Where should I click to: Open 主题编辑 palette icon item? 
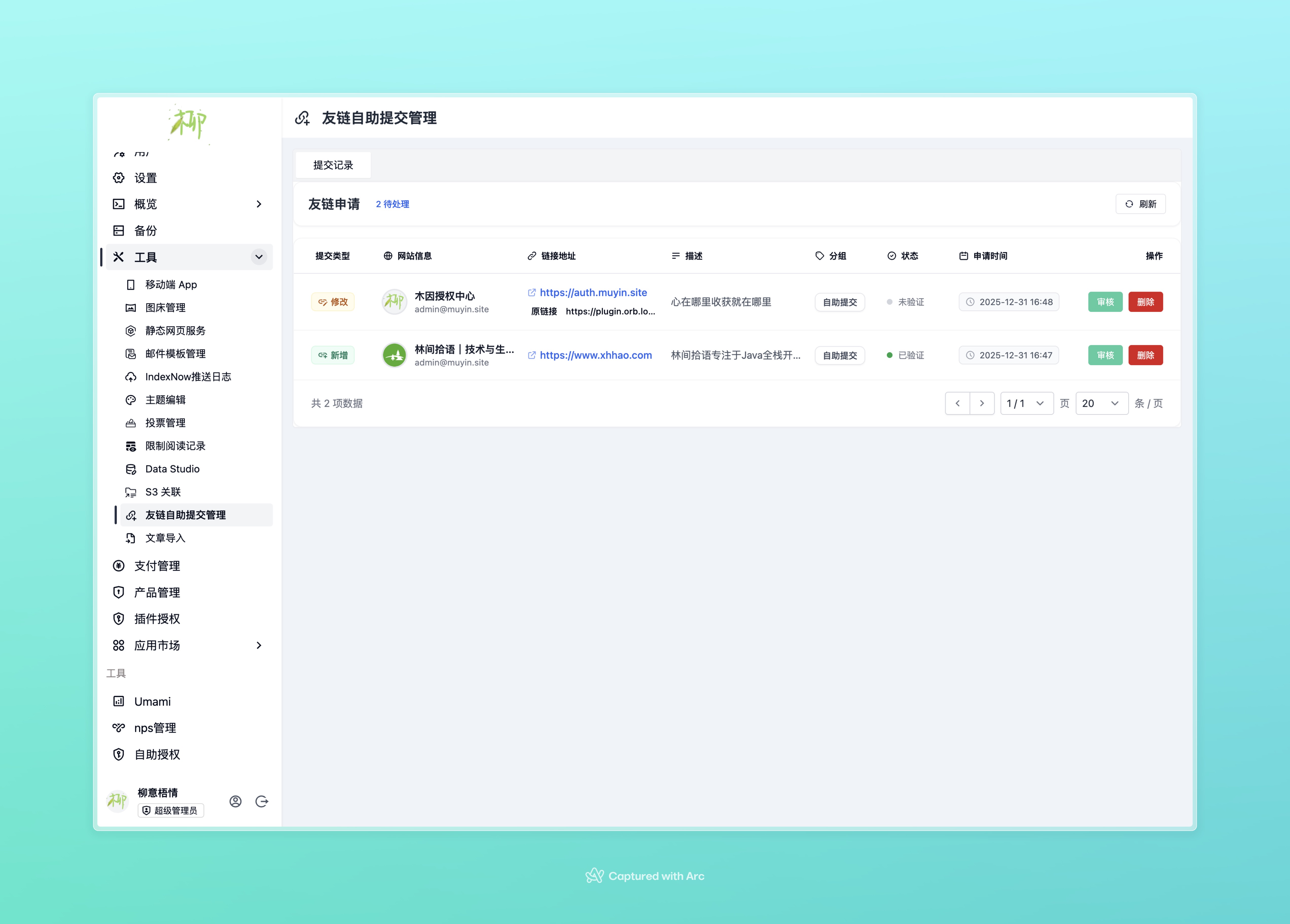(131, 400)
